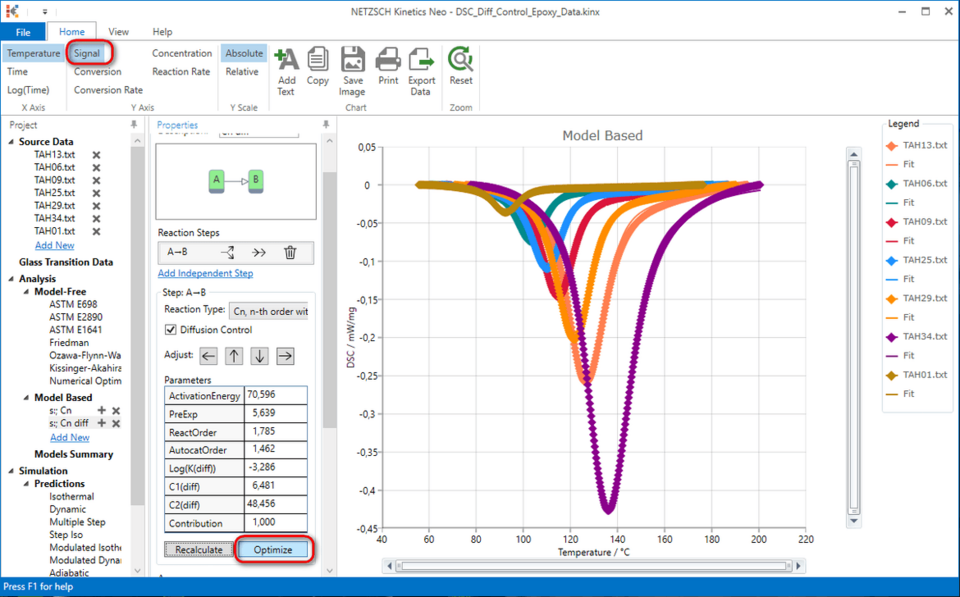Click the Copy chart icon
Viewport: 960px width, 597px height.
[x=318, y=63]
